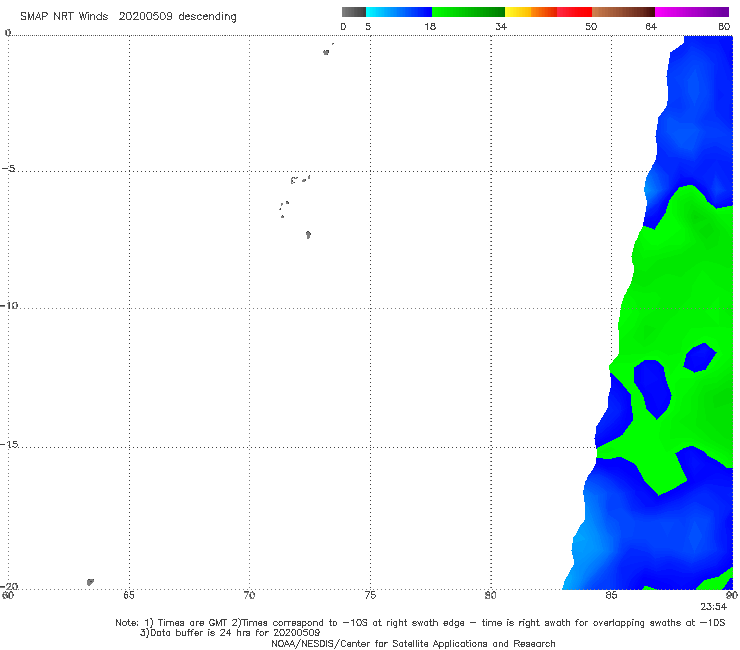This screenshot has width=740, height=650.
Task: Click the longitude label '70'
Action: (249, 595)
